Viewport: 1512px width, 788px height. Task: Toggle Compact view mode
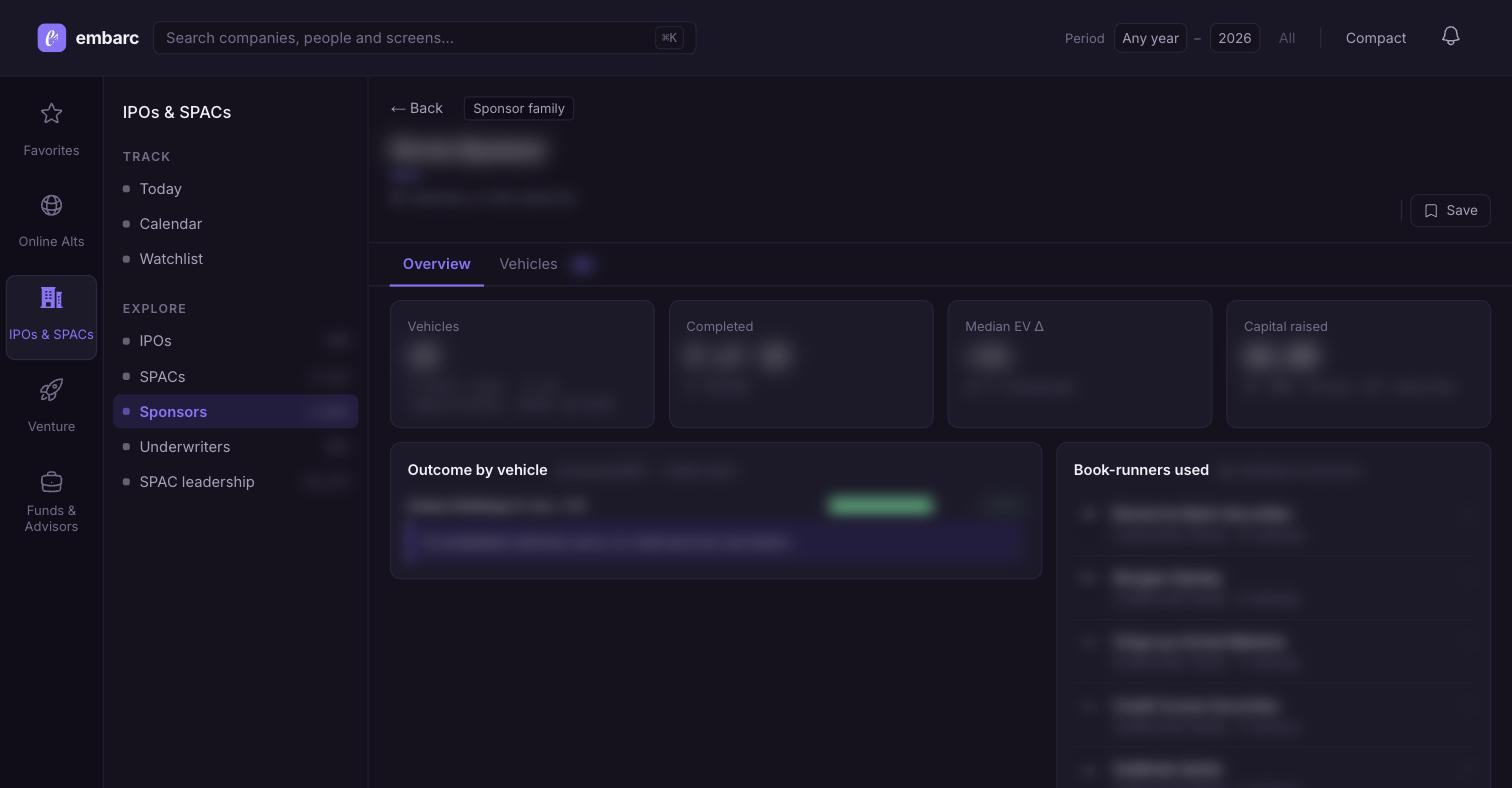coord(1376,38)
